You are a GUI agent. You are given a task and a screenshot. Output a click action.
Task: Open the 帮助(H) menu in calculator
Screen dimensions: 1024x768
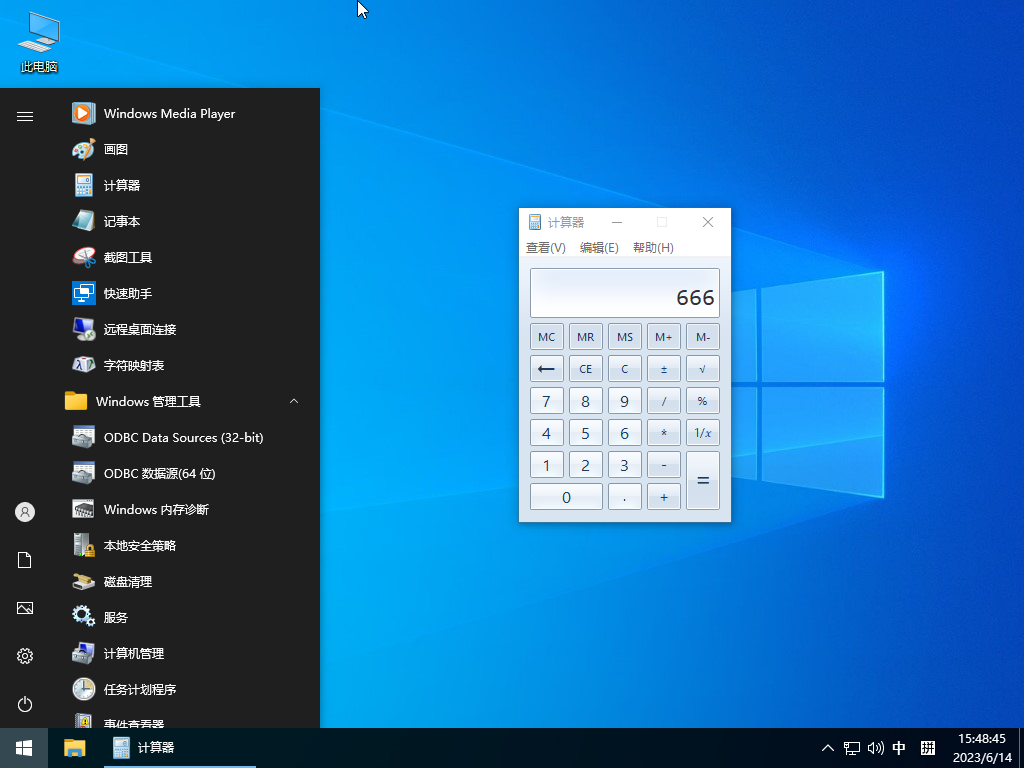click(653, 248)
